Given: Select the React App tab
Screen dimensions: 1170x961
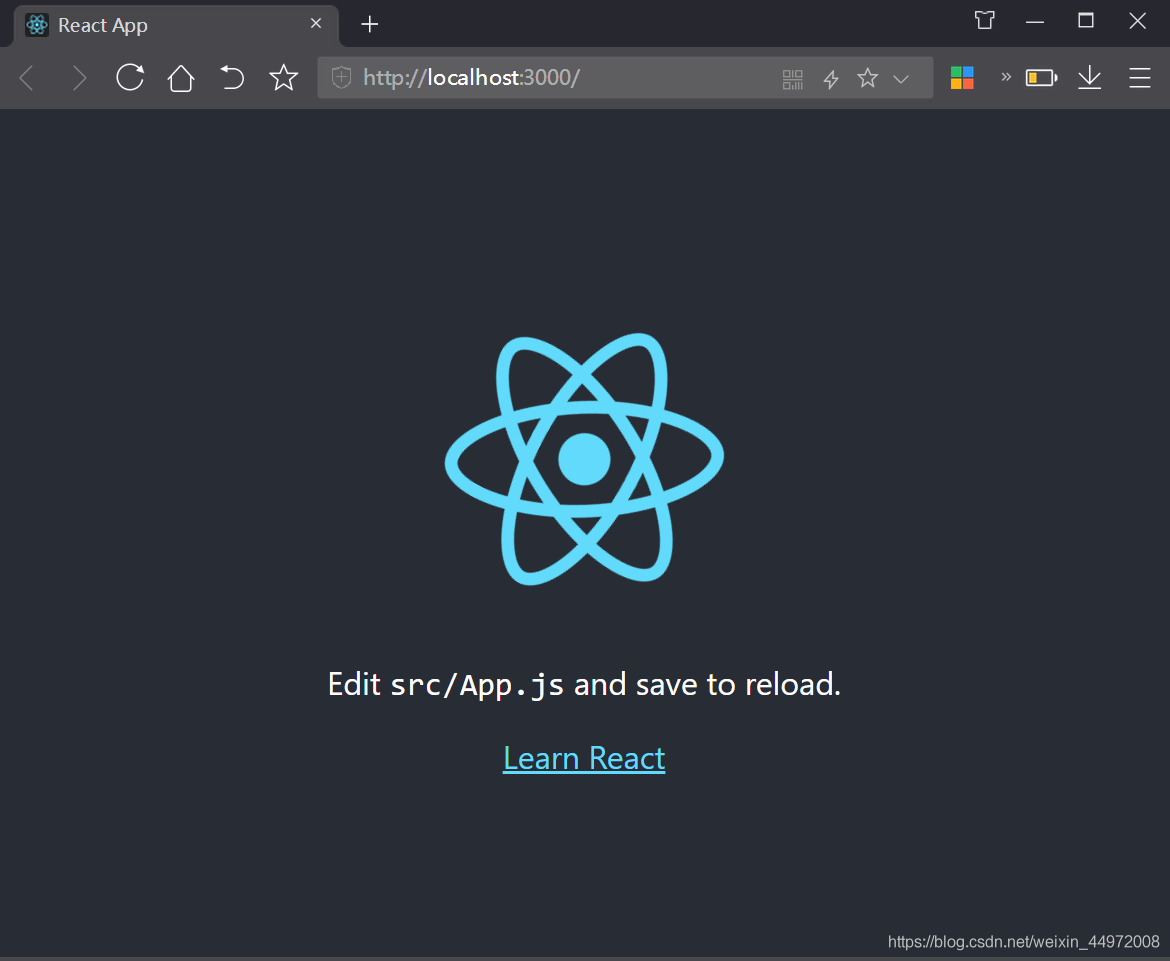Looking at the screenshot, I should [176, 25].
